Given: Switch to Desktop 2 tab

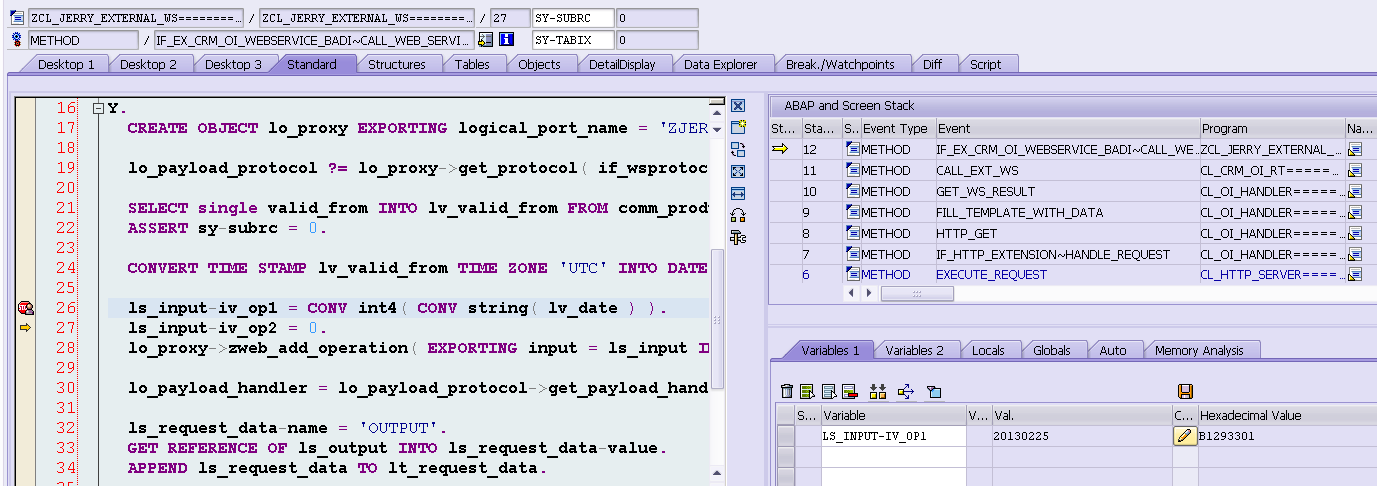Looking at the screenshot, I should pos(149,64).
